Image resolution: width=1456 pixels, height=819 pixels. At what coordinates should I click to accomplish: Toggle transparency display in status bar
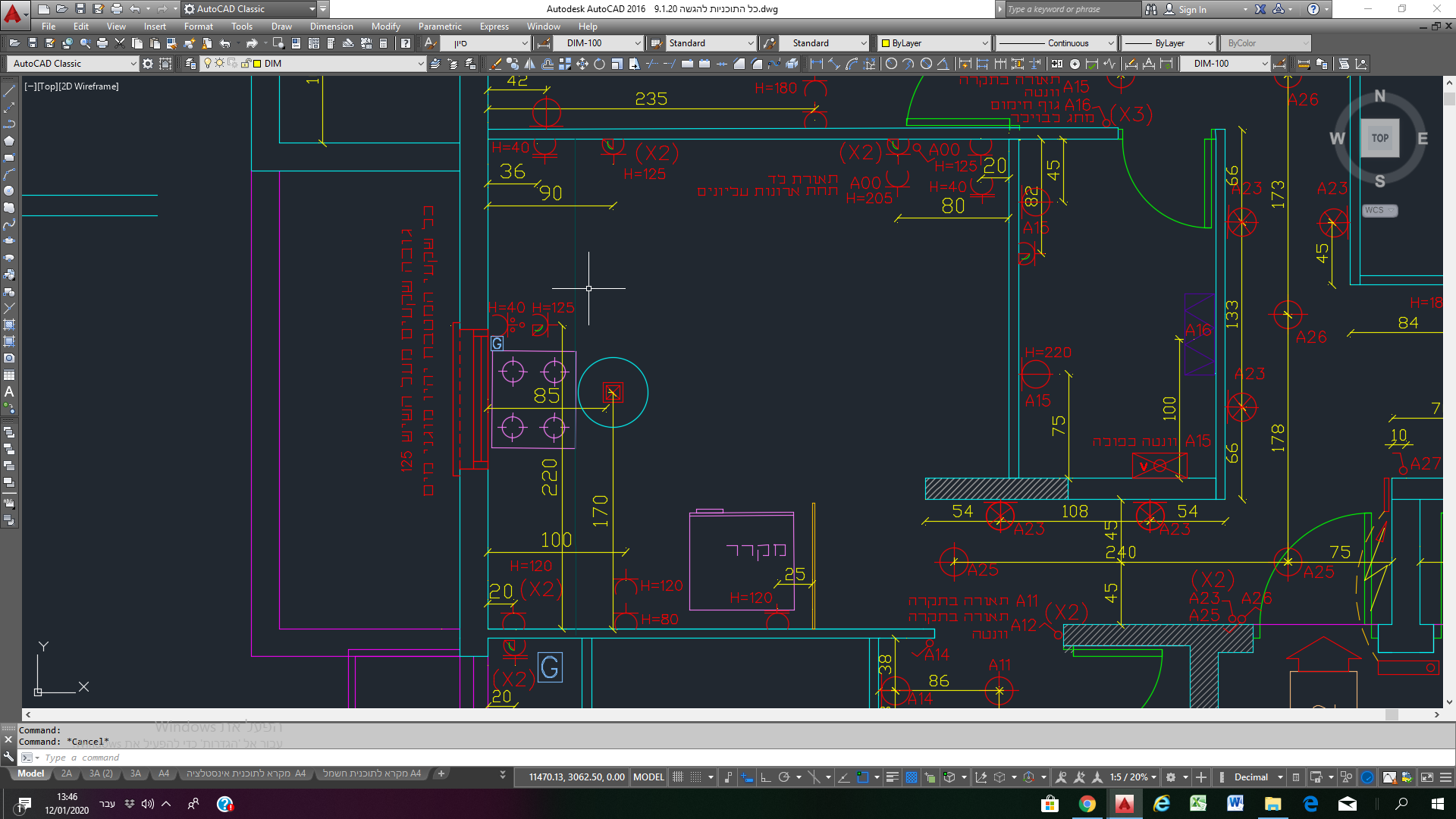912,777
